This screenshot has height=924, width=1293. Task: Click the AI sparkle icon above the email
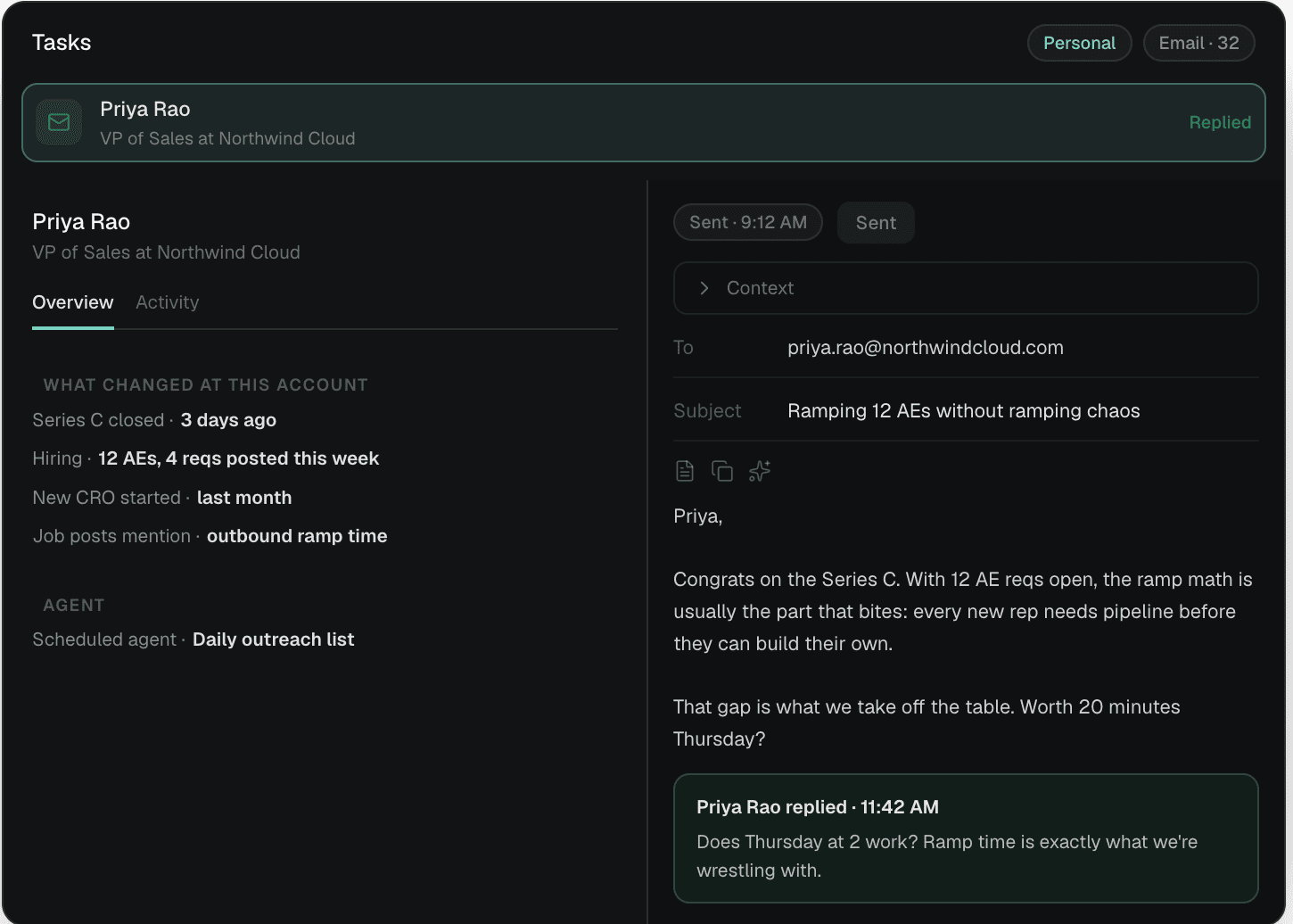point(760,471)
